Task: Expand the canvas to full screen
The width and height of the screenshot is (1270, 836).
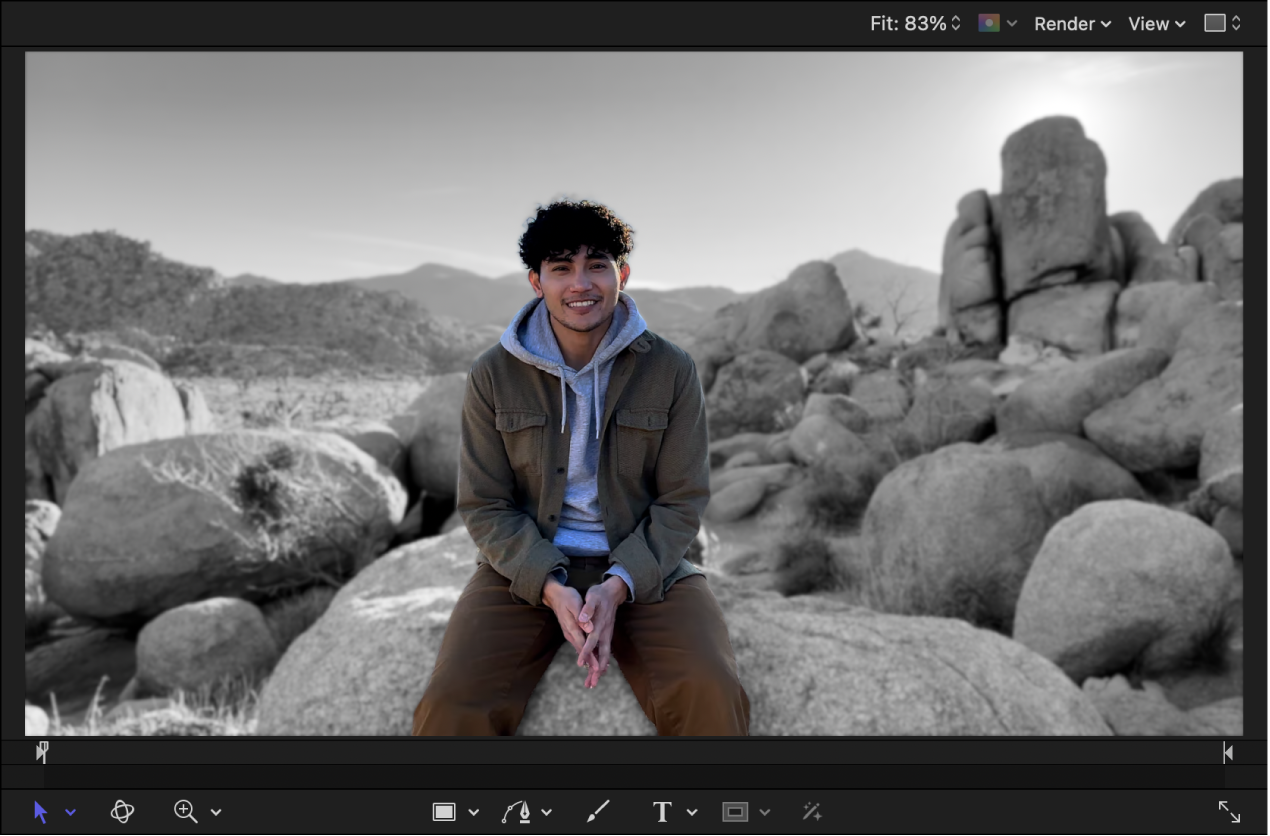Action: 1228,811
